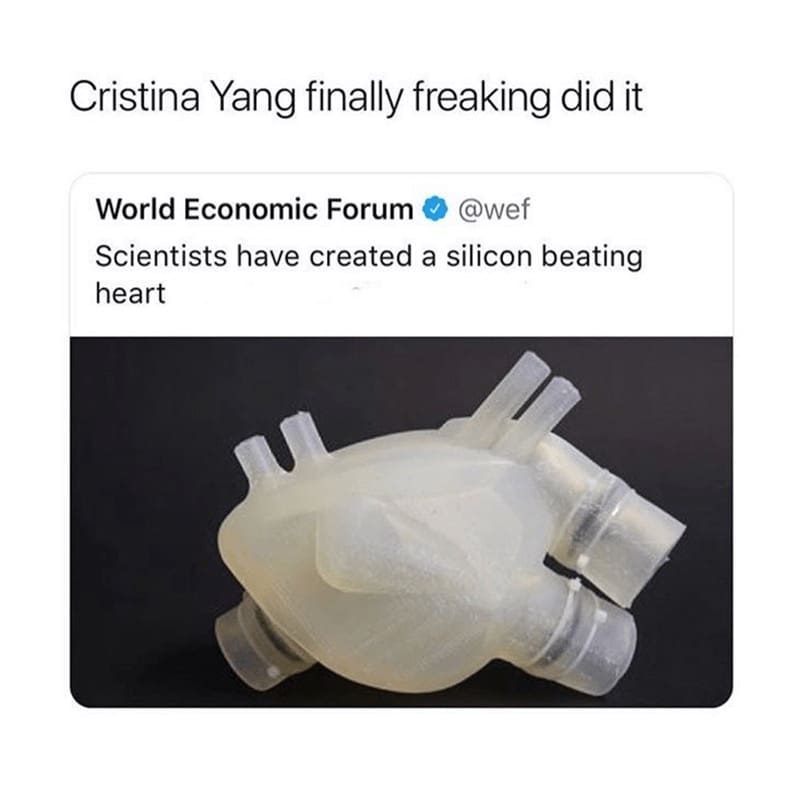The image size is (800, 792).
Task: Open the quoted tweet about silicon beating heart
Action: pos(401,440)
